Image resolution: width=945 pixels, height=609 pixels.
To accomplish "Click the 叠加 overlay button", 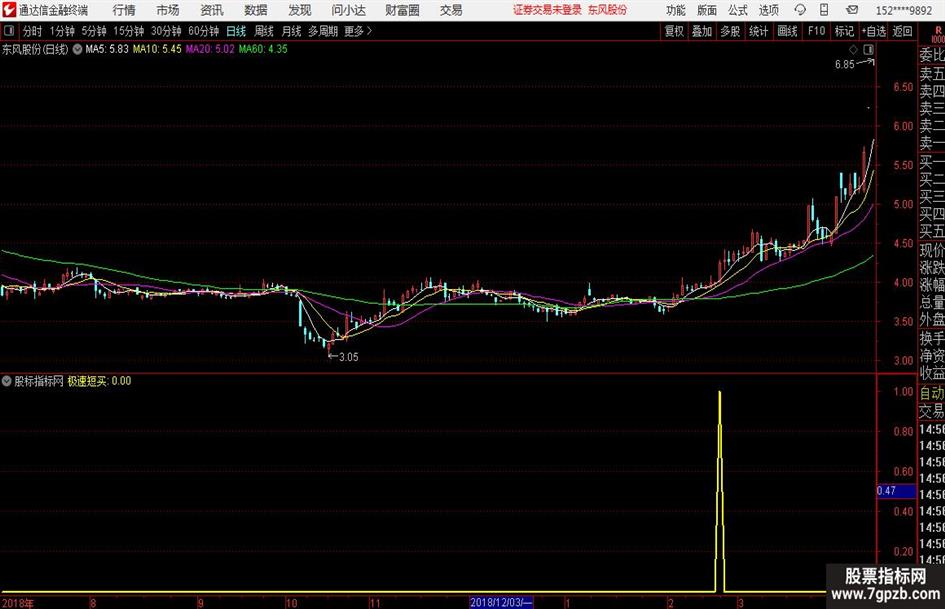I will (702, 31).
